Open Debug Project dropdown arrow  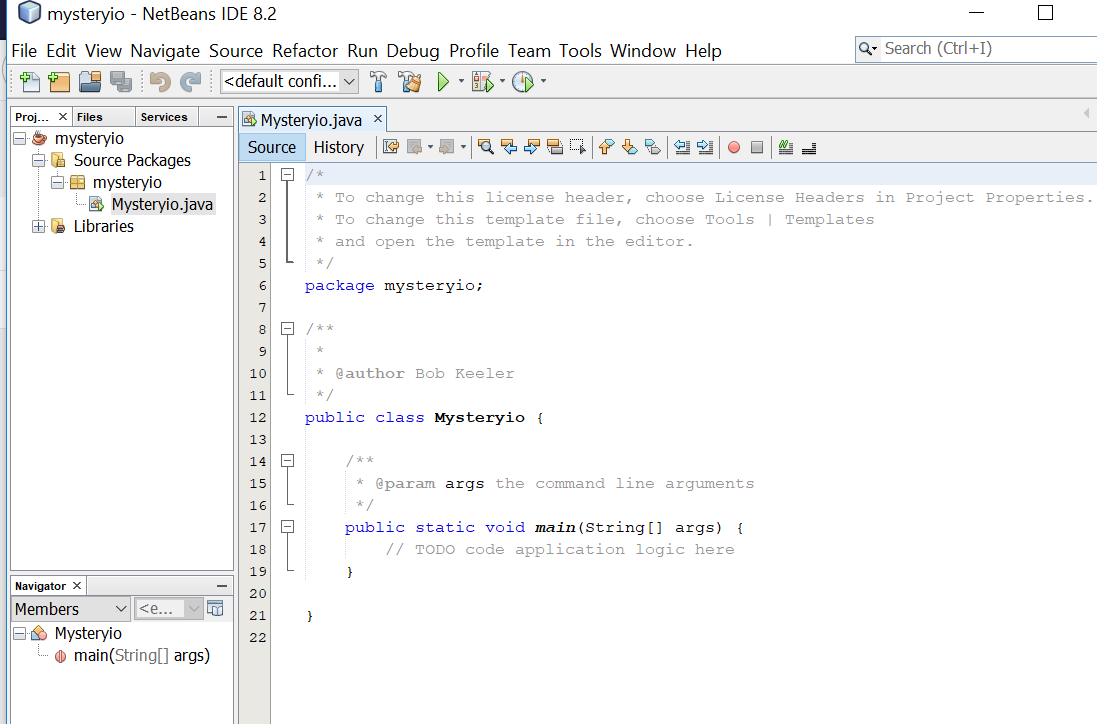[502, 82]
